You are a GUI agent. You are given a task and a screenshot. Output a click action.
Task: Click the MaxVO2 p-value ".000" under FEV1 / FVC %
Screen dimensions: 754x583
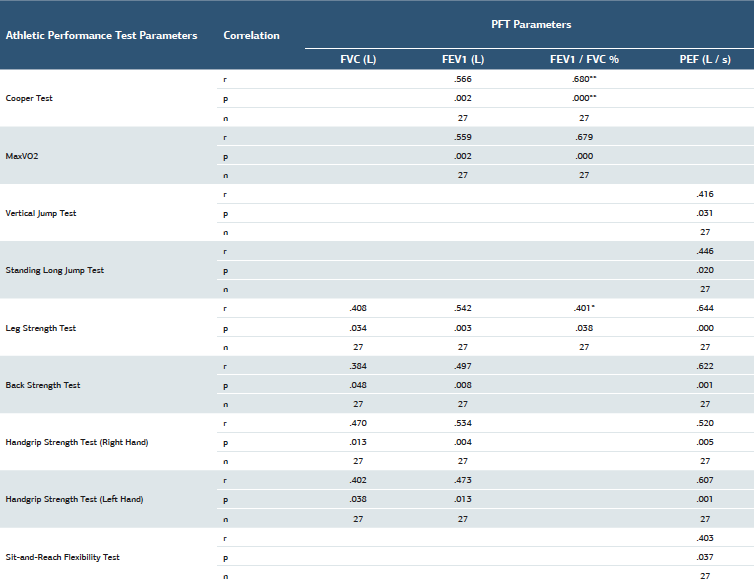pos(584,156)
